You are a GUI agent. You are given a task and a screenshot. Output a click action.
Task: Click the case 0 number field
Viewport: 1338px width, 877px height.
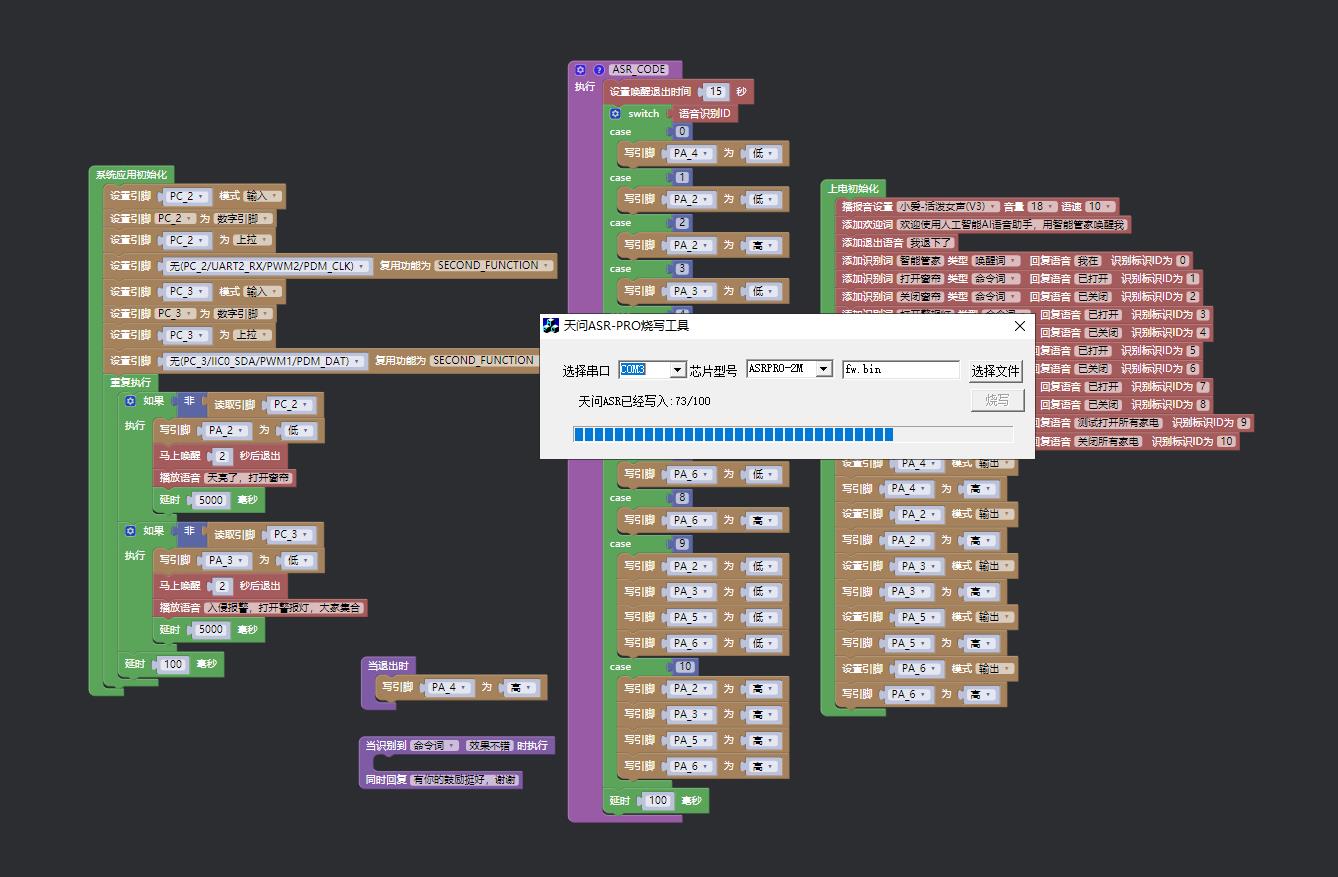point(683,132)
